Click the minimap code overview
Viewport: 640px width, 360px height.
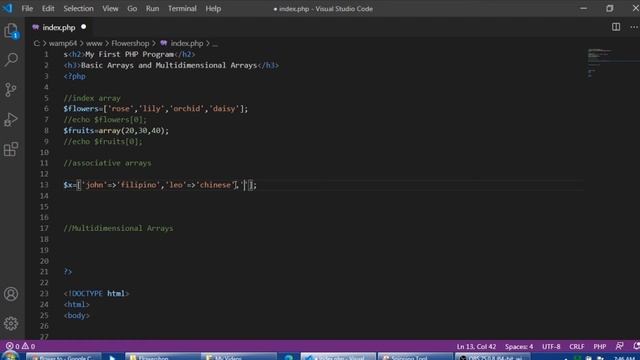(x=600, y=62)
